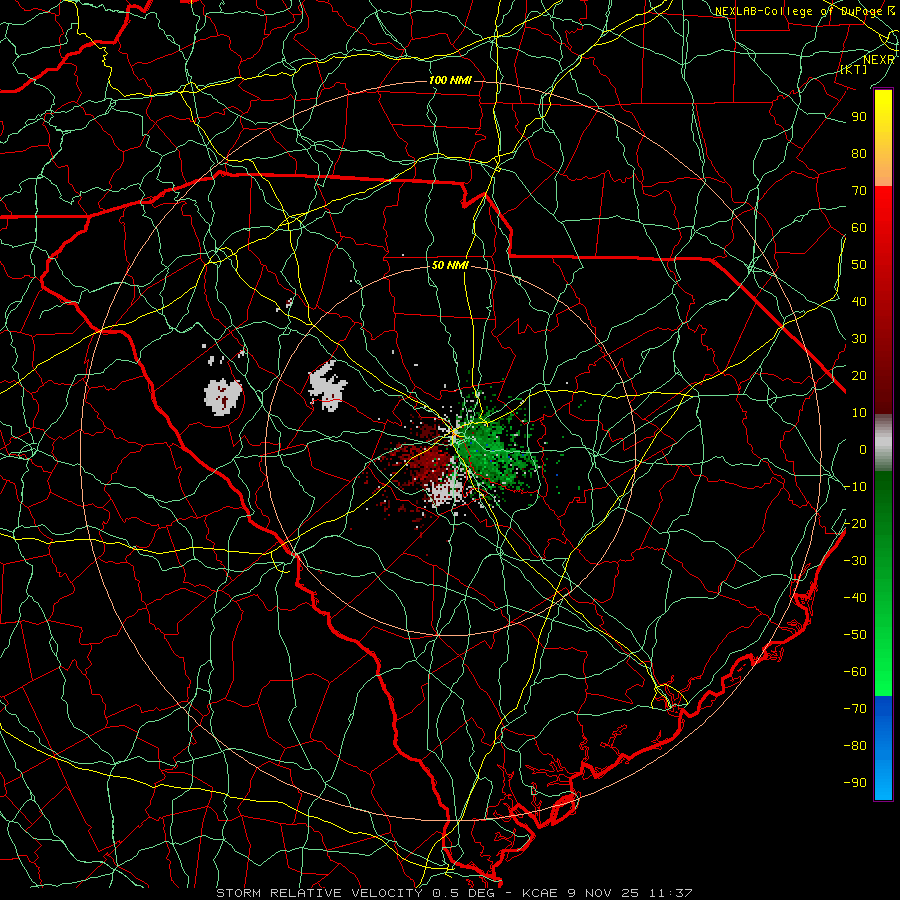The width and height of the screenshot is (900, 900).
Task: Click the -50 label on velocity scale
Action: (855, 635)
